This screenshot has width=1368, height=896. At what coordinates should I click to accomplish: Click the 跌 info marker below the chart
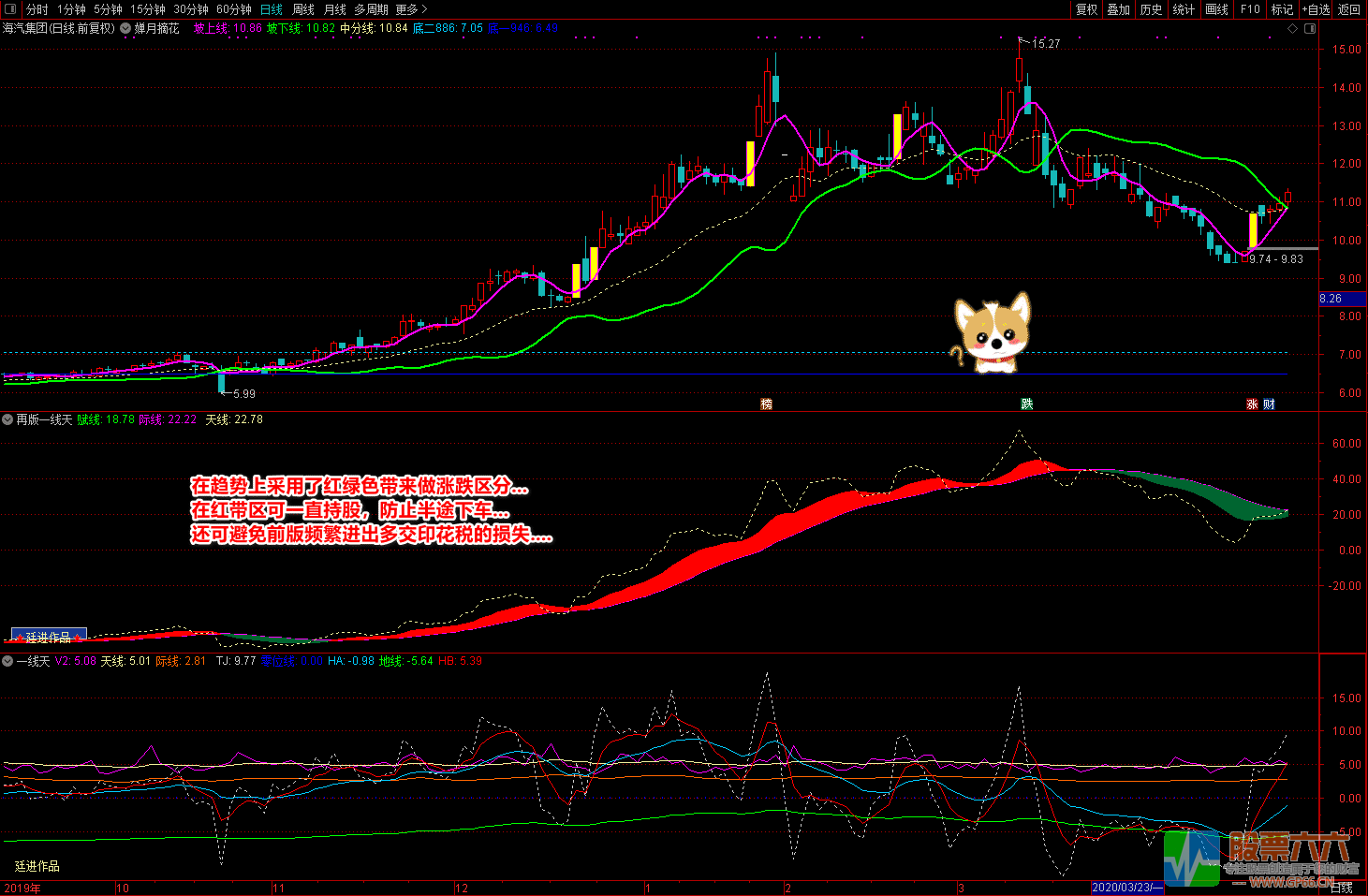[1027, 404]
